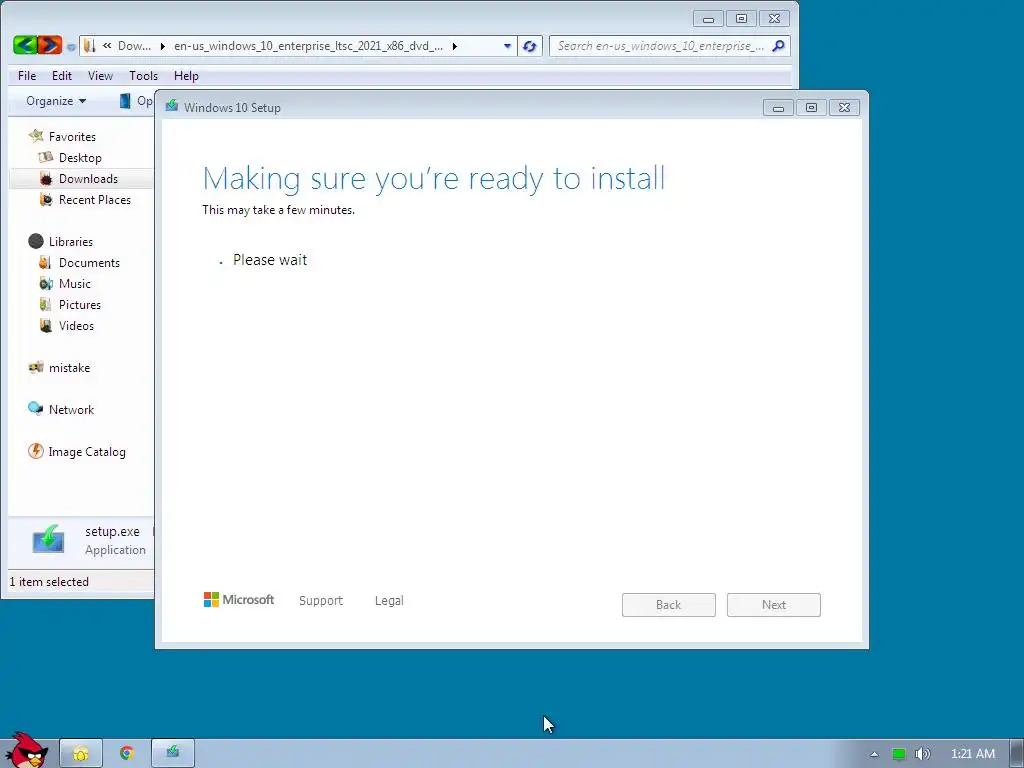This screenshot has width=1024, height=768.
Task: Select Network in navigation pane
Action: pos(71,409)
